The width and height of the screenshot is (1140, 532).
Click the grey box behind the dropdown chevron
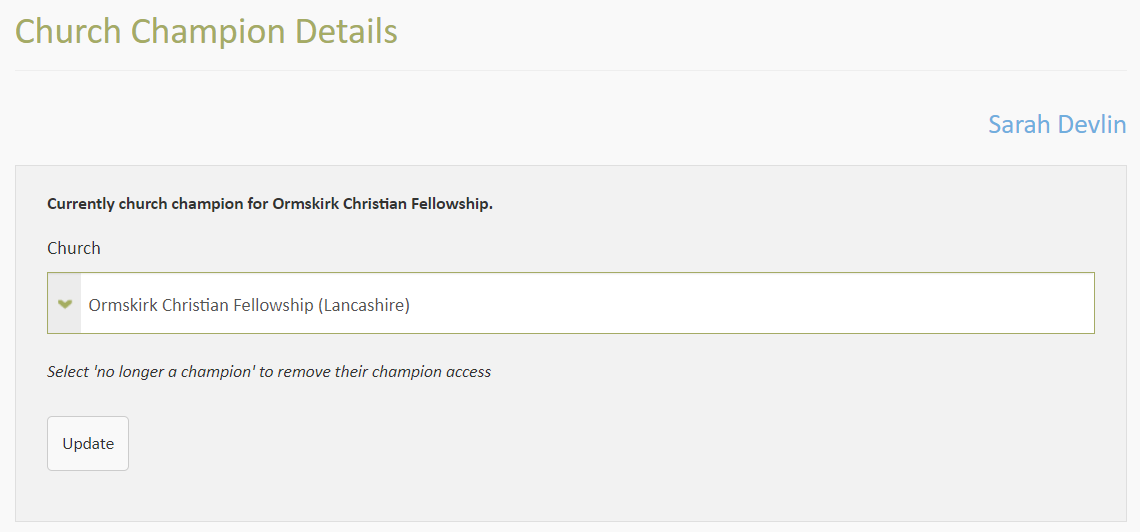click(65, 318)
